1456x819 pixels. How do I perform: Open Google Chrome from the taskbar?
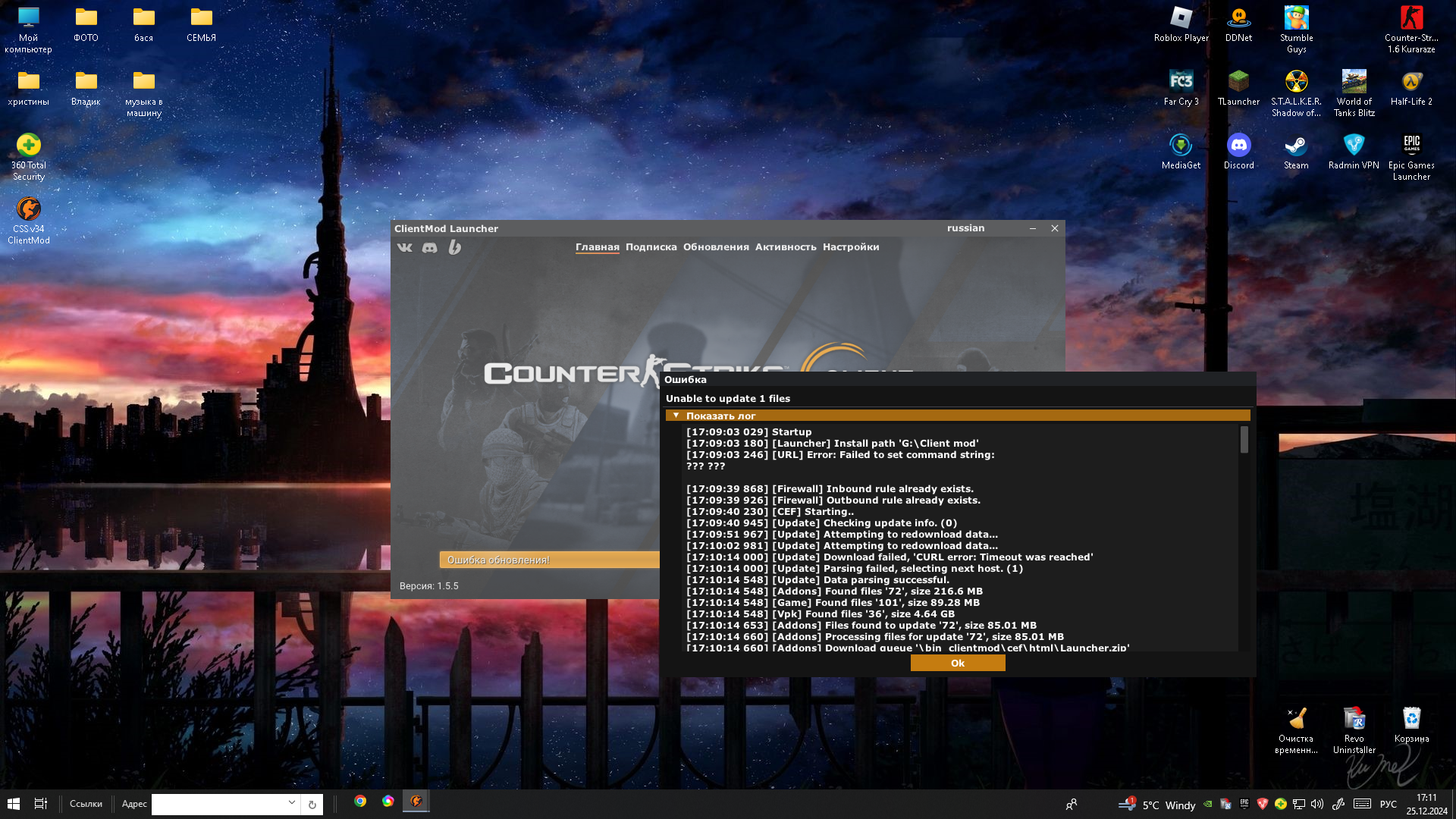(360, 802)
